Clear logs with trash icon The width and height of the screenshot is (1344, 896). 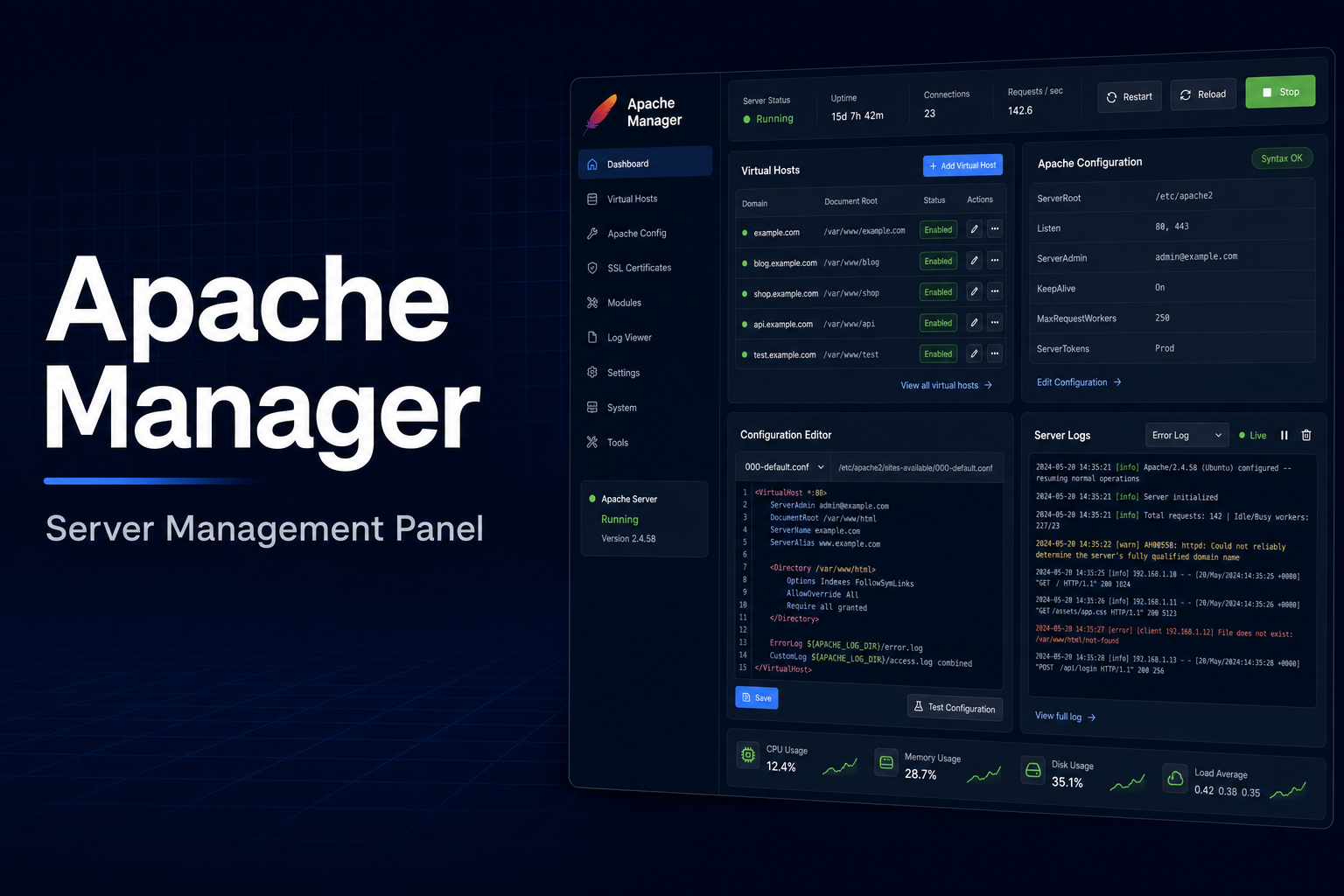[1306, 435]
